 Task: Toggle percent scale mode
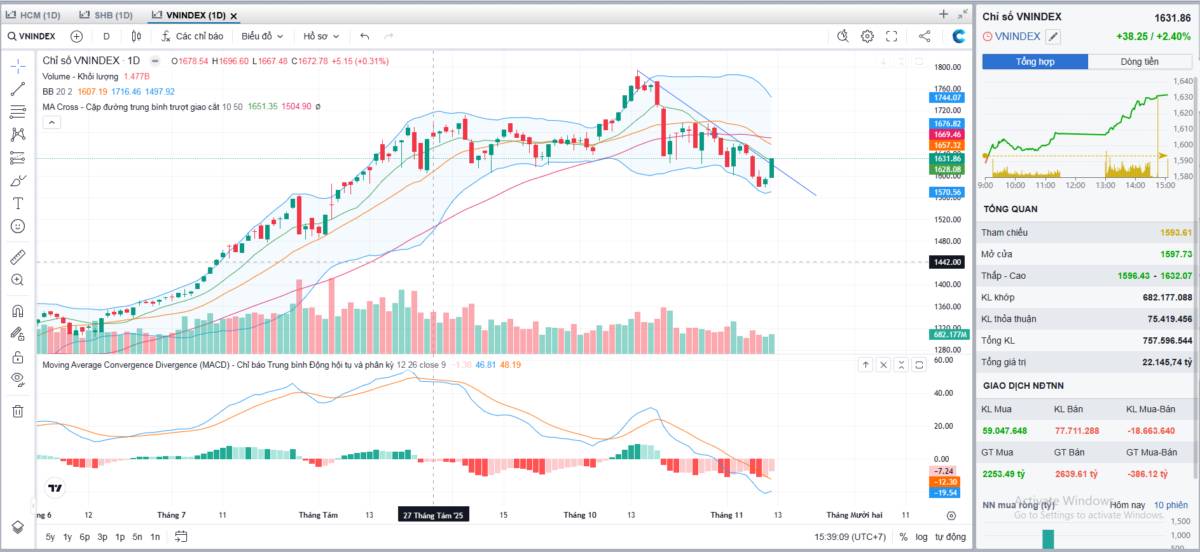(x=903, y=537)
